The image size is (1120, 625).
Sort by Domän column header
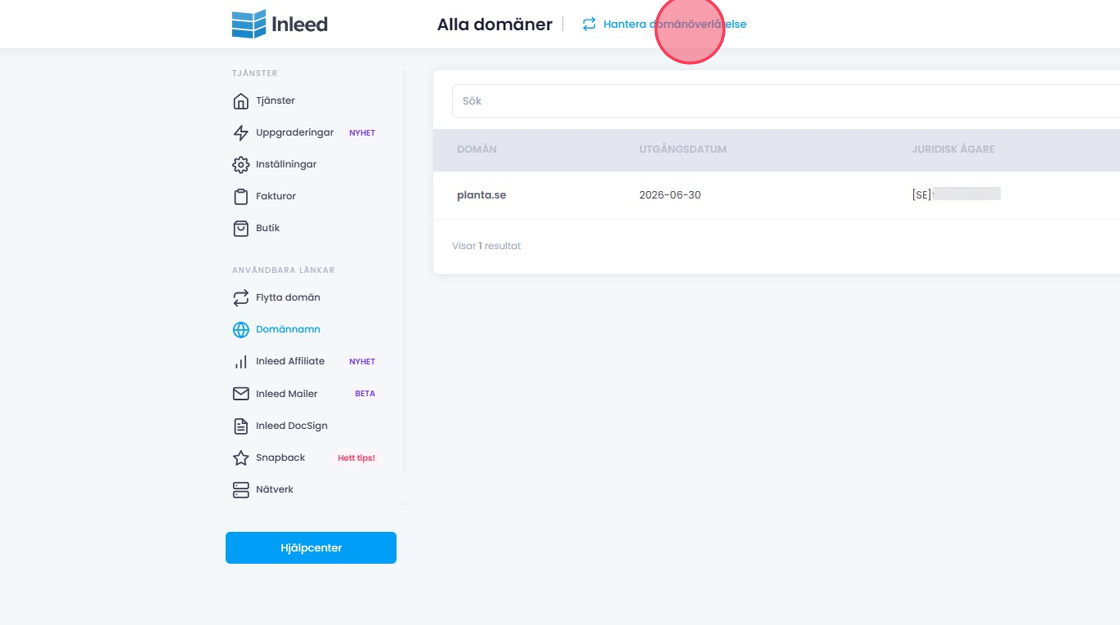[x=477, y=150]
